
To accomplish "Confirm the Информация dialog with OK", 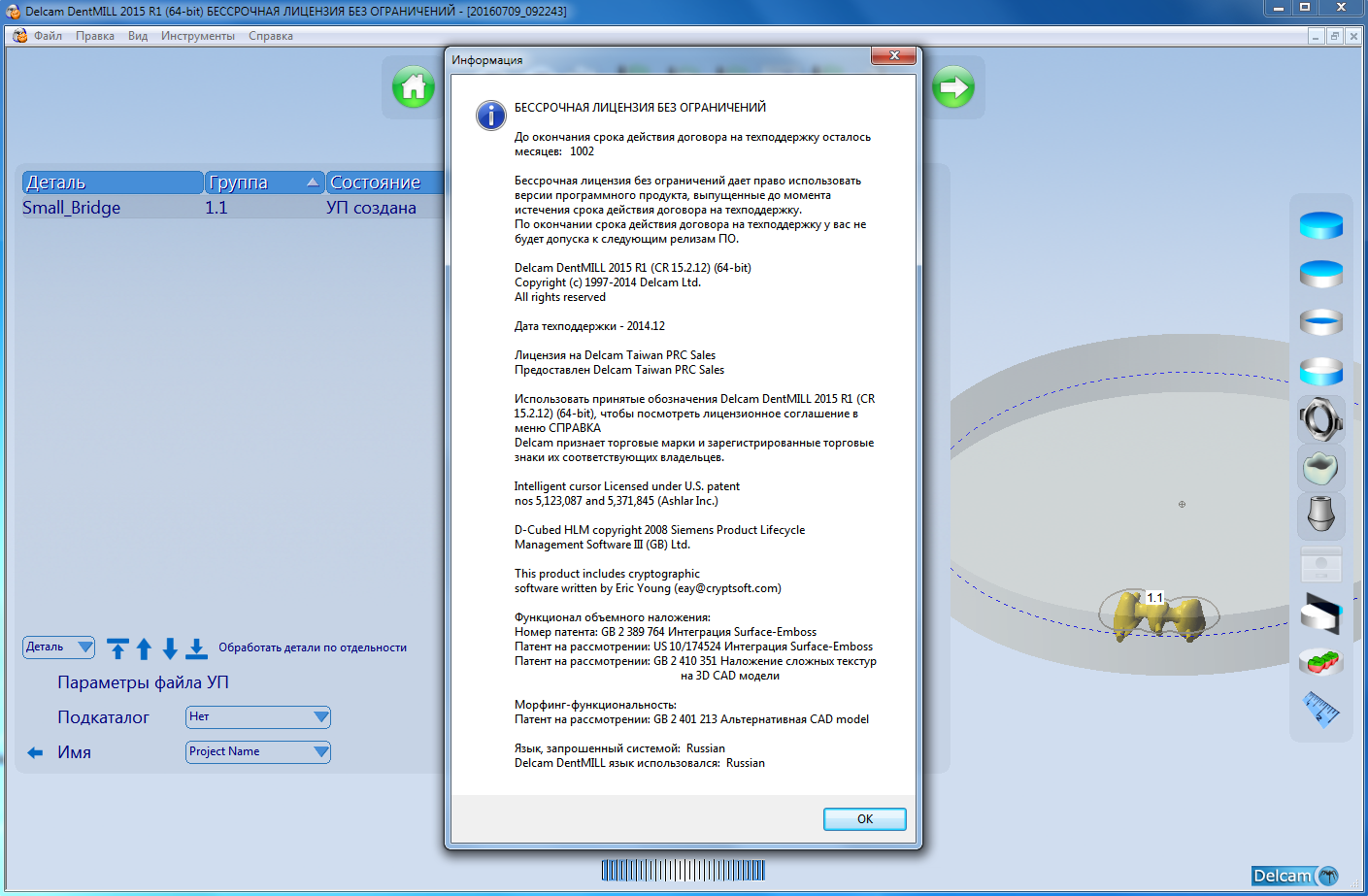I will (x=865, y=819).
